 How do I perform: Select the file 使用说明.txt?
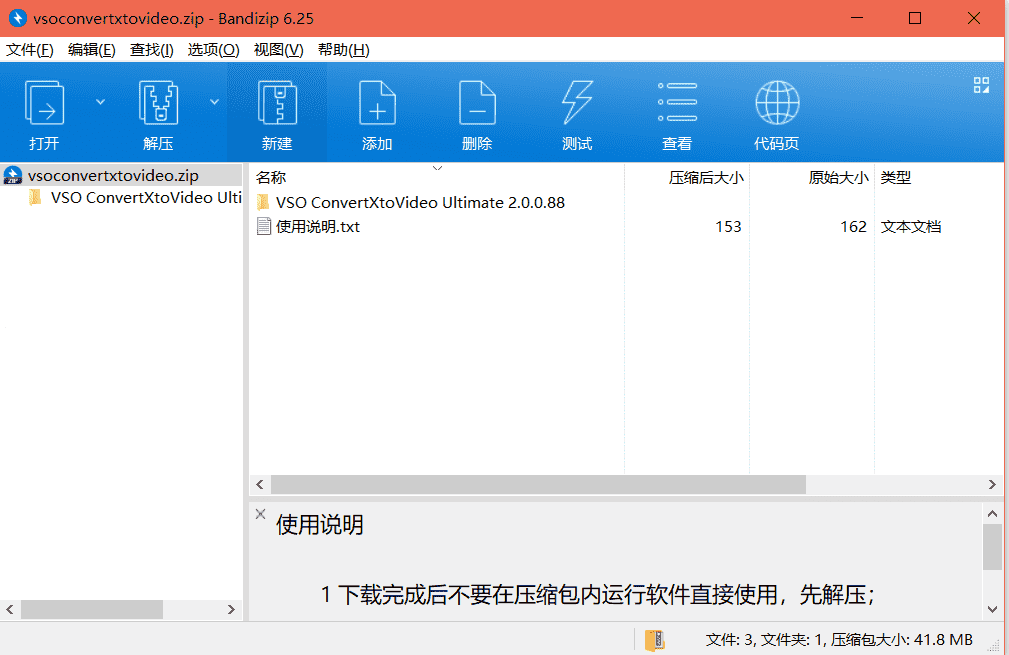318,226
